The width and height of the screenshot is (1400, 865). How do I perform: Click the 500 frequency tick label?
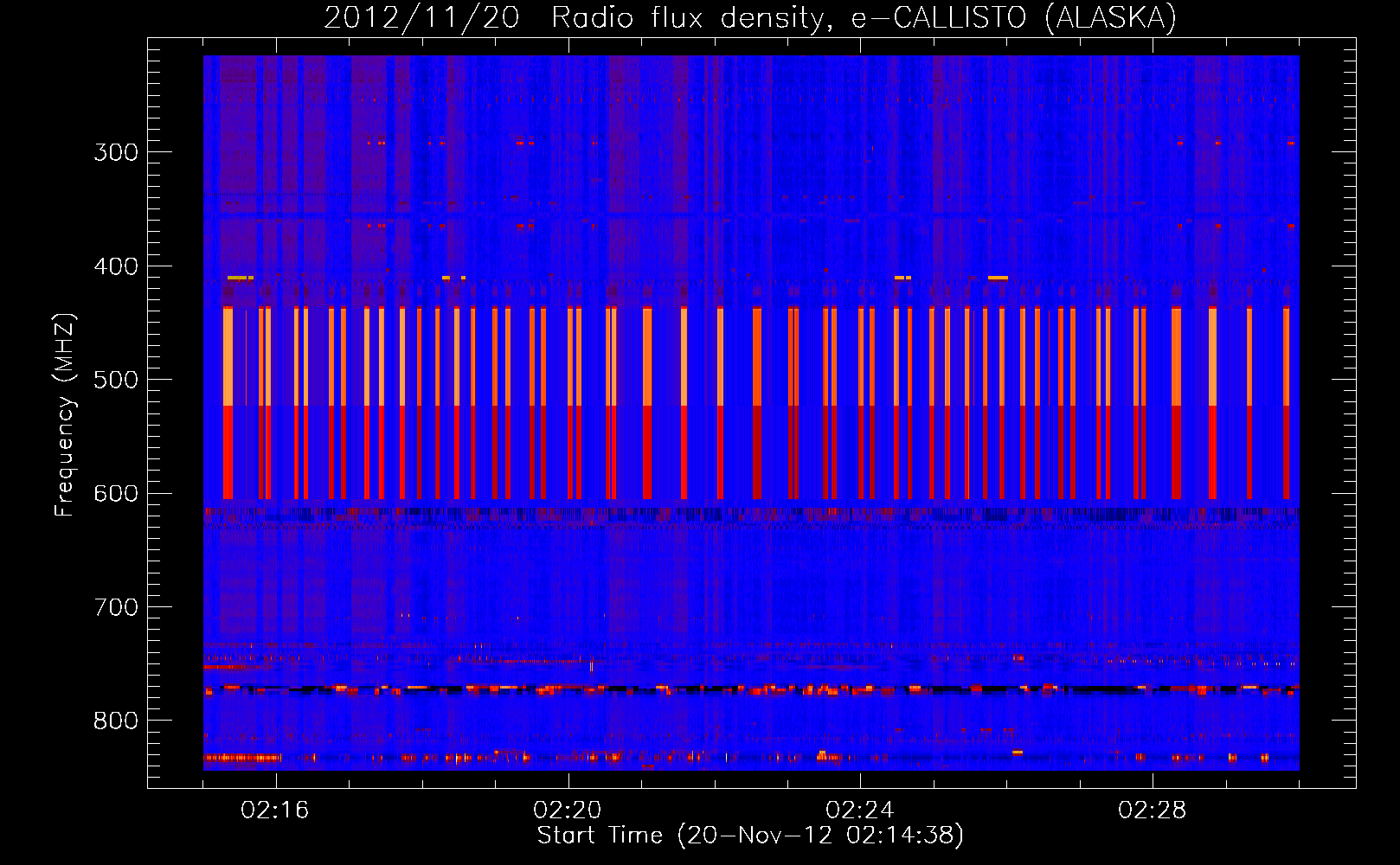116,380
